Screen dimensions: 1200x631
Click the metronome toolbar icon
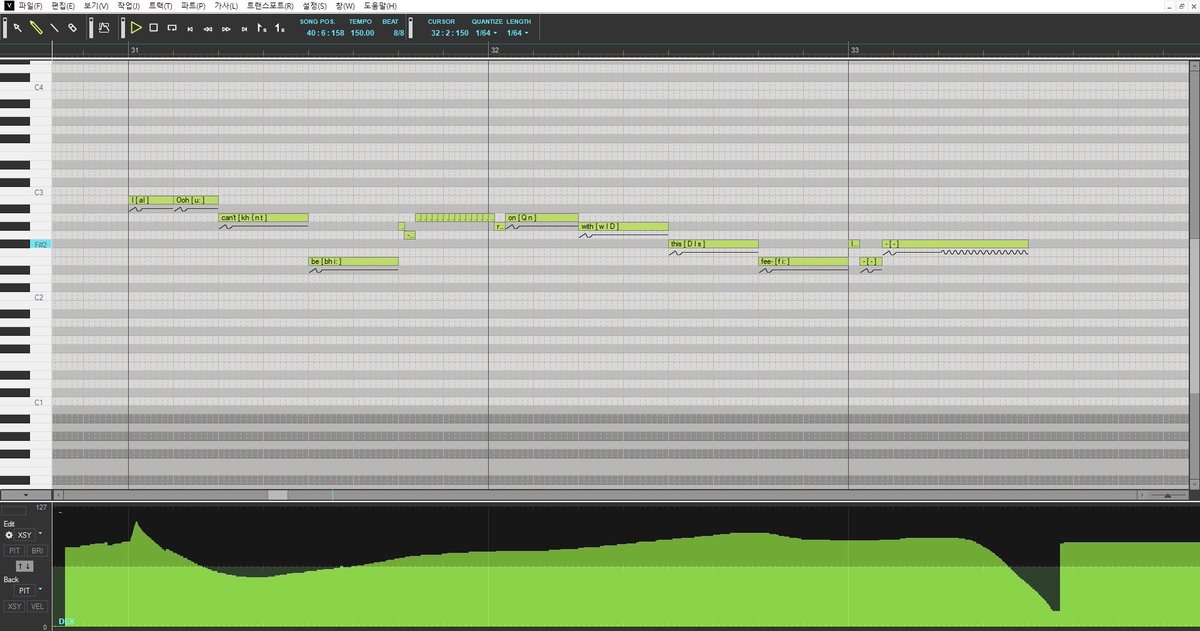104,28
